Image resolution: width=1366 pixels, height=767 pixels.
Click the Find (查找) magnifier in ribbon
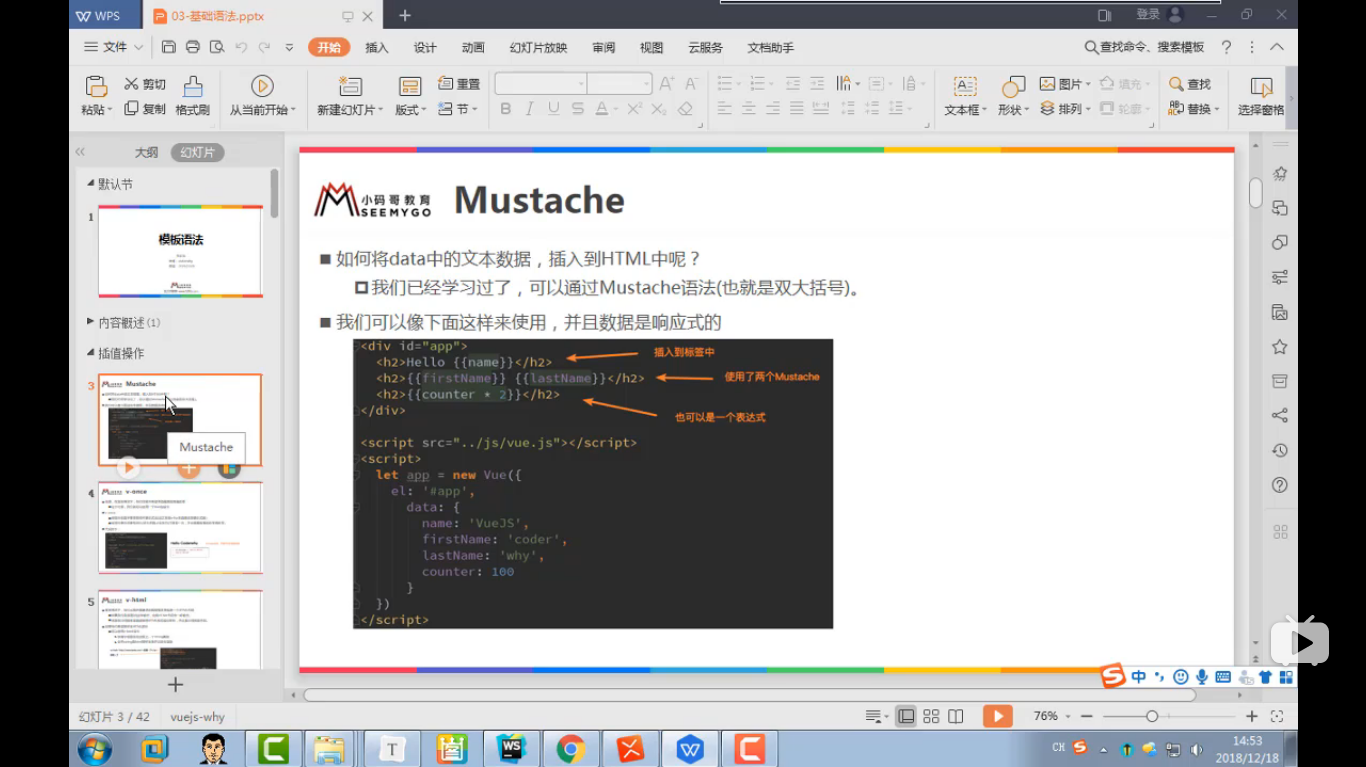[x=1189, y=84]
